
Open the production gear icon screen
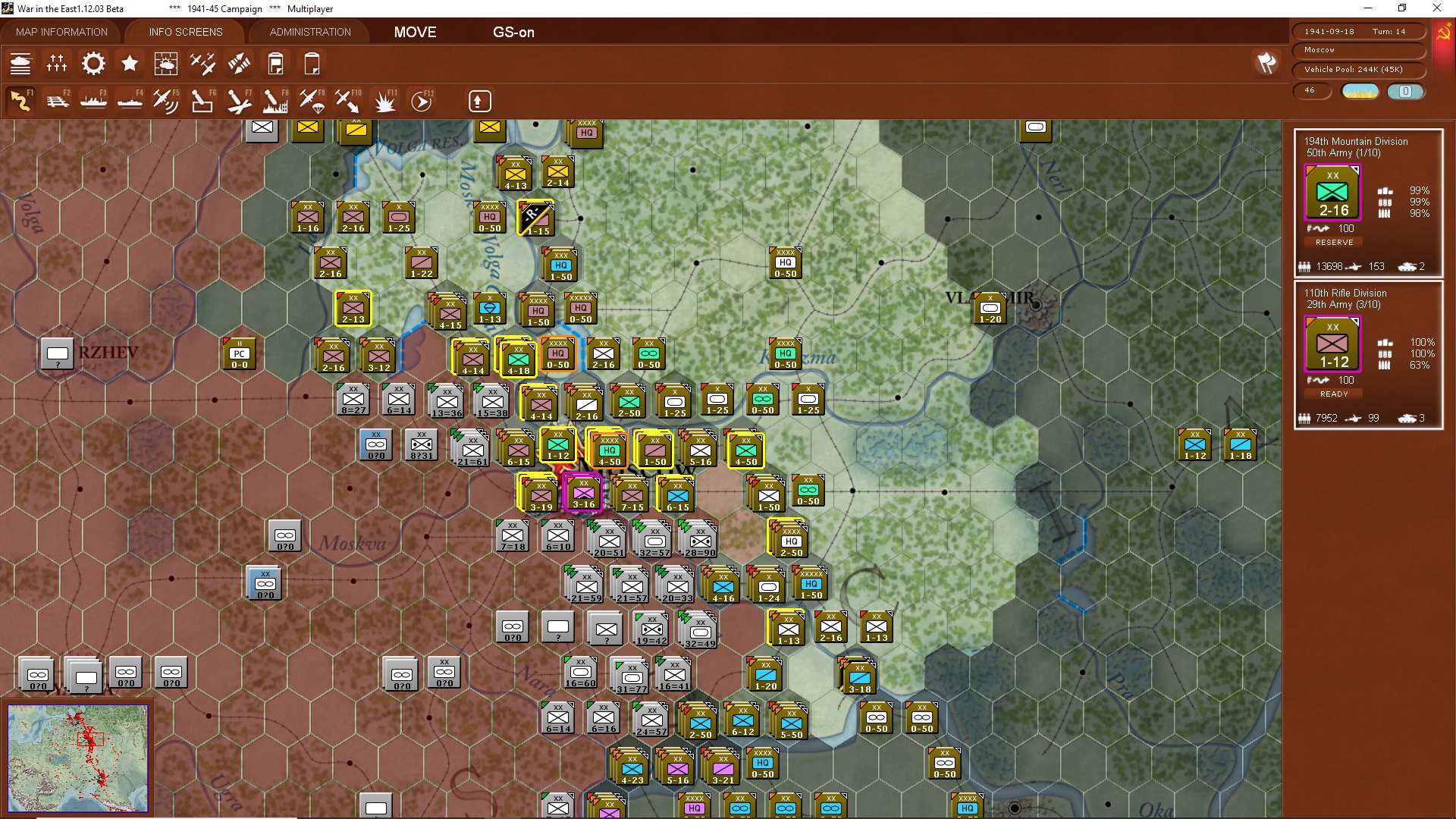tap(93, 64)
